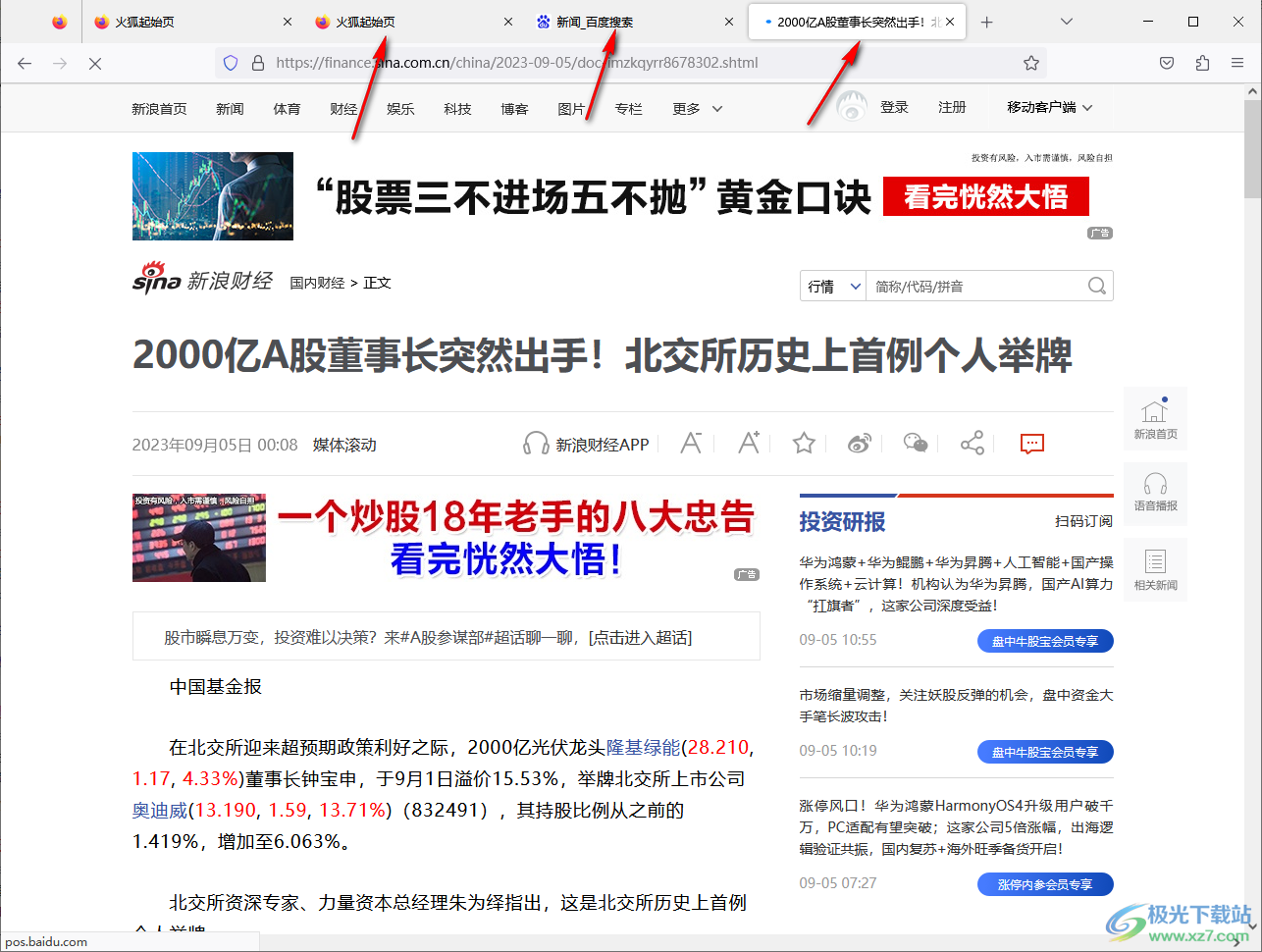
Task: Share article to WeChat
Action: [x=916, y=444]
